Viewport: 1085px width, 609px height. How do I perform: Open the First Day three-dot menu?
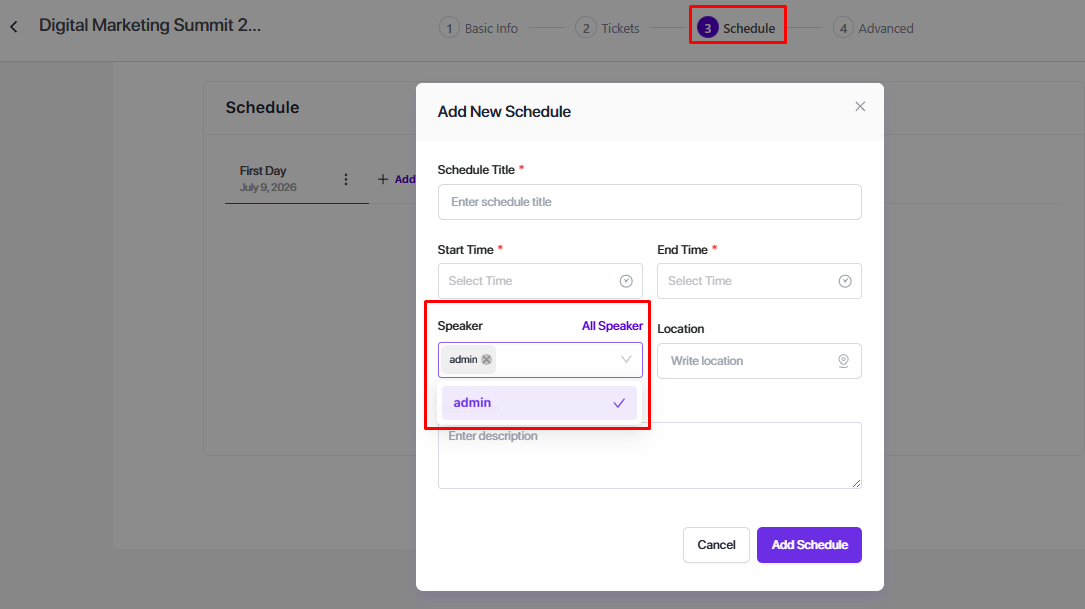(346, 179)
